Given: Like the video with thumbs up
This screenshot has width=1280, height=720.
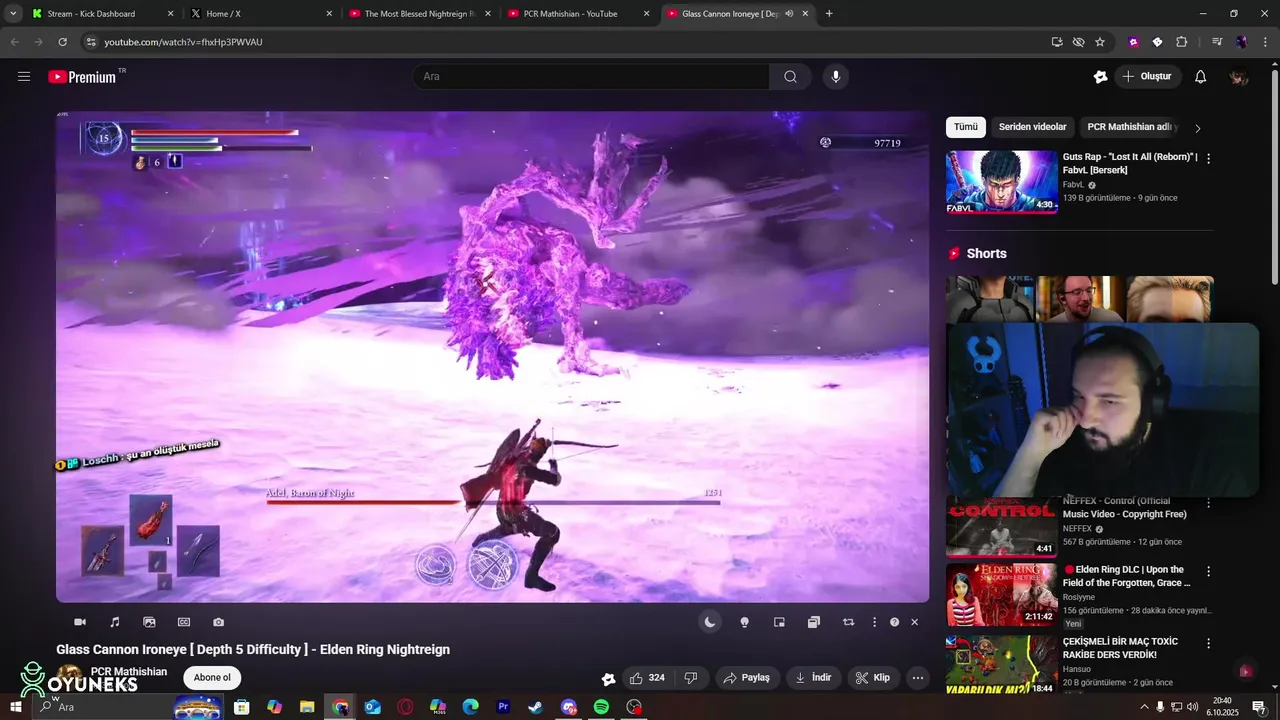Looking at the screenshot, I should 647,677.
